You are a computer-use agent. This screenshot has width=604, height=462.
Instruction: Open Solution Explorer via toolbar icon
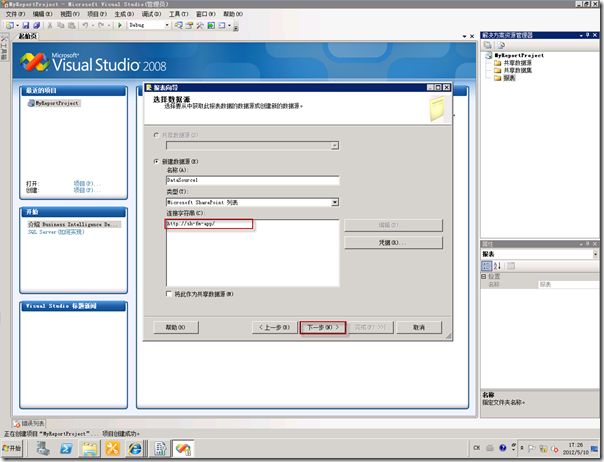point(178,25)
